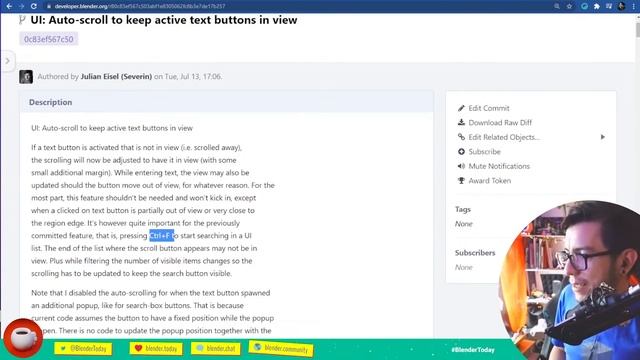Click Mute Notifications link

point(499,166)
